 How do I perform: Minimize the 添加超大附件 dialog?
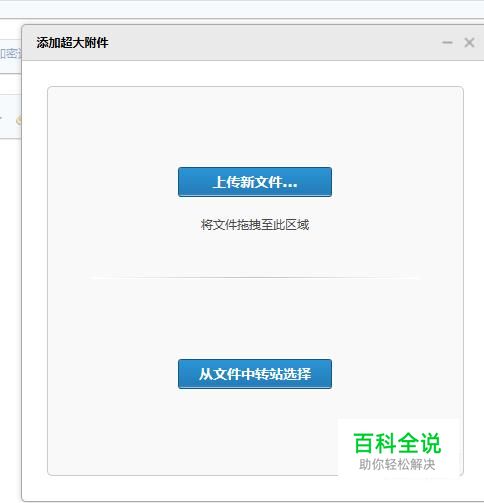coord(447,43)
